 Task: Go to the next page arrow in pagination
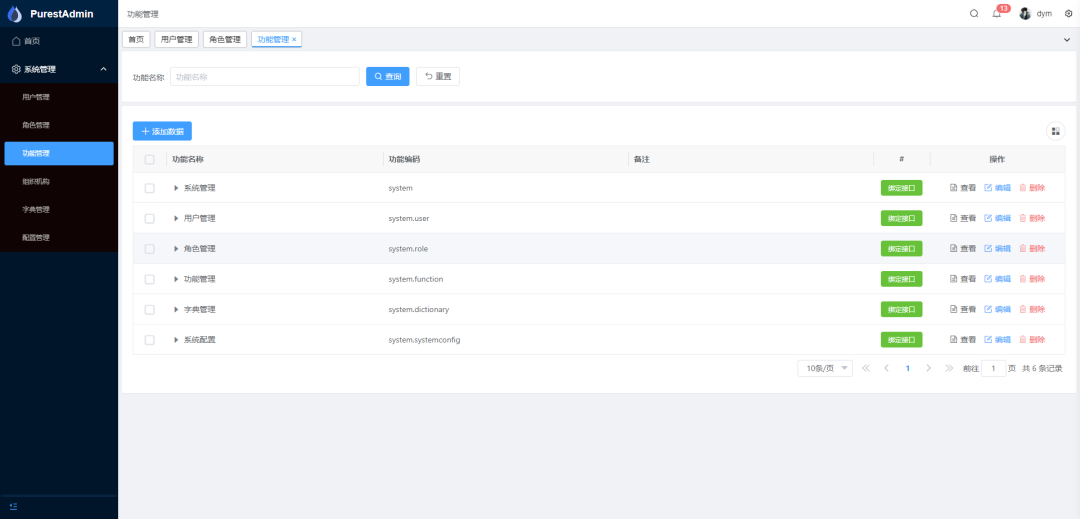(x=929, y=368)
